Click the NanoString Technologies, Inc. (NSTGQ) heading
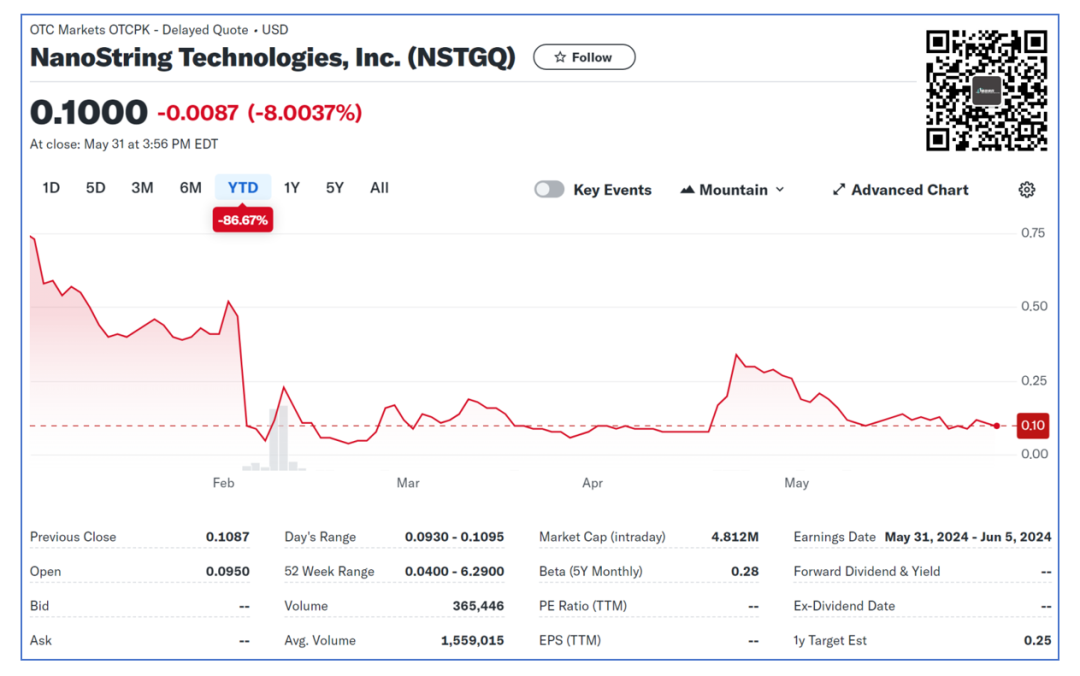 pos(273,57)
